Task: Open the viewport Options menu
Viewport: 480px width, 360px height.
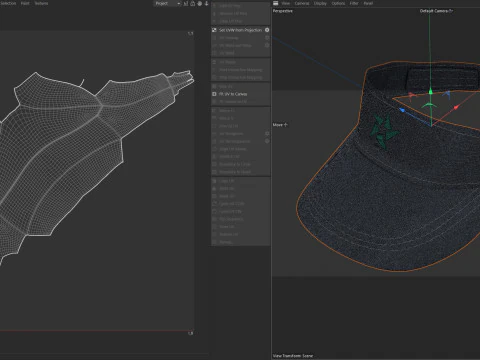Action: point(338,3)
